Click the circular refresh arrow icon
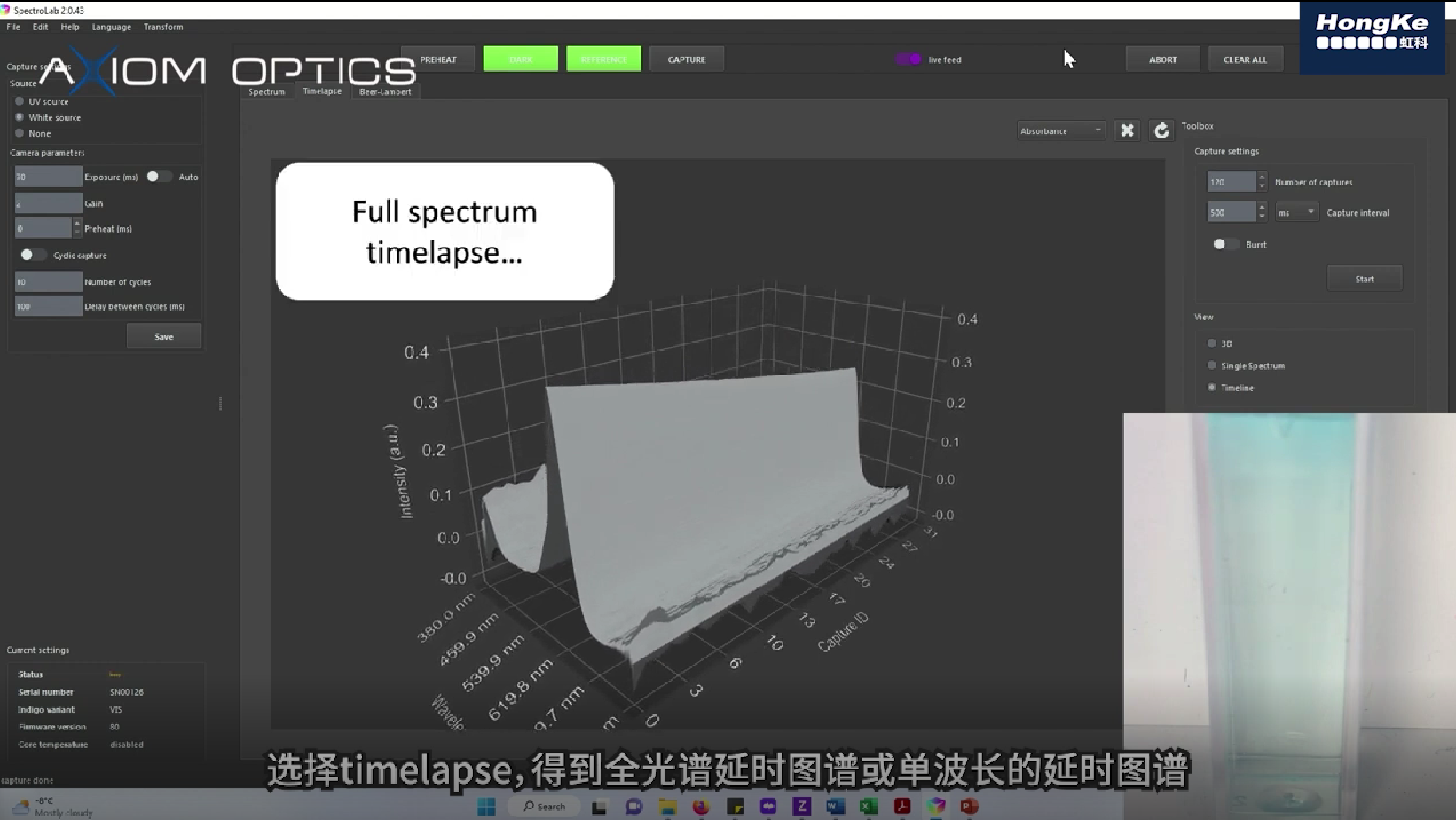The height and width of the screenshot is (820, 1456). coord(1161,130)
